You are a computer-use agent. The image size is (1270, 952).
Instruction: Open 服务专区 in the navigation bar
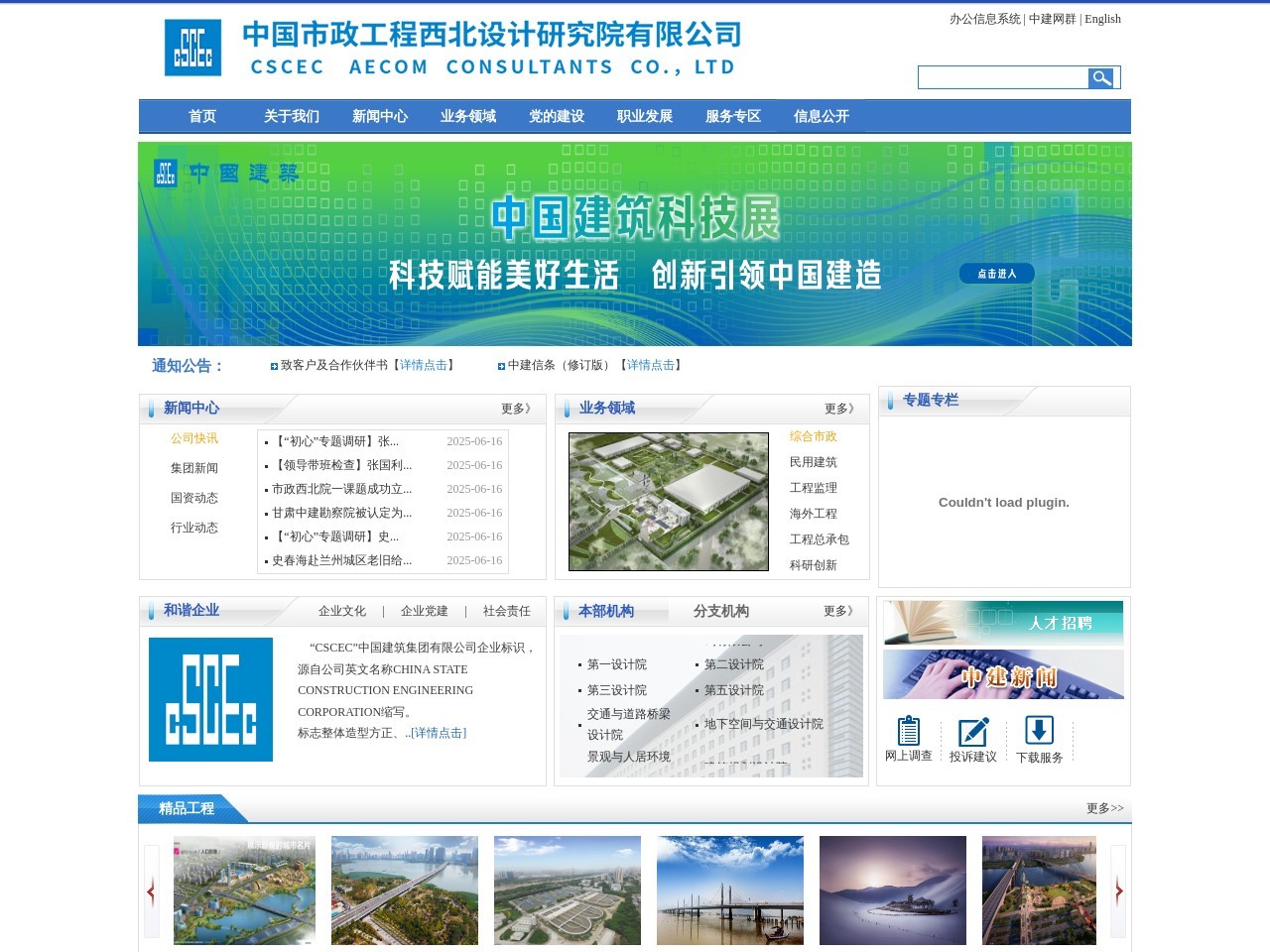click(x=733, y=116)
